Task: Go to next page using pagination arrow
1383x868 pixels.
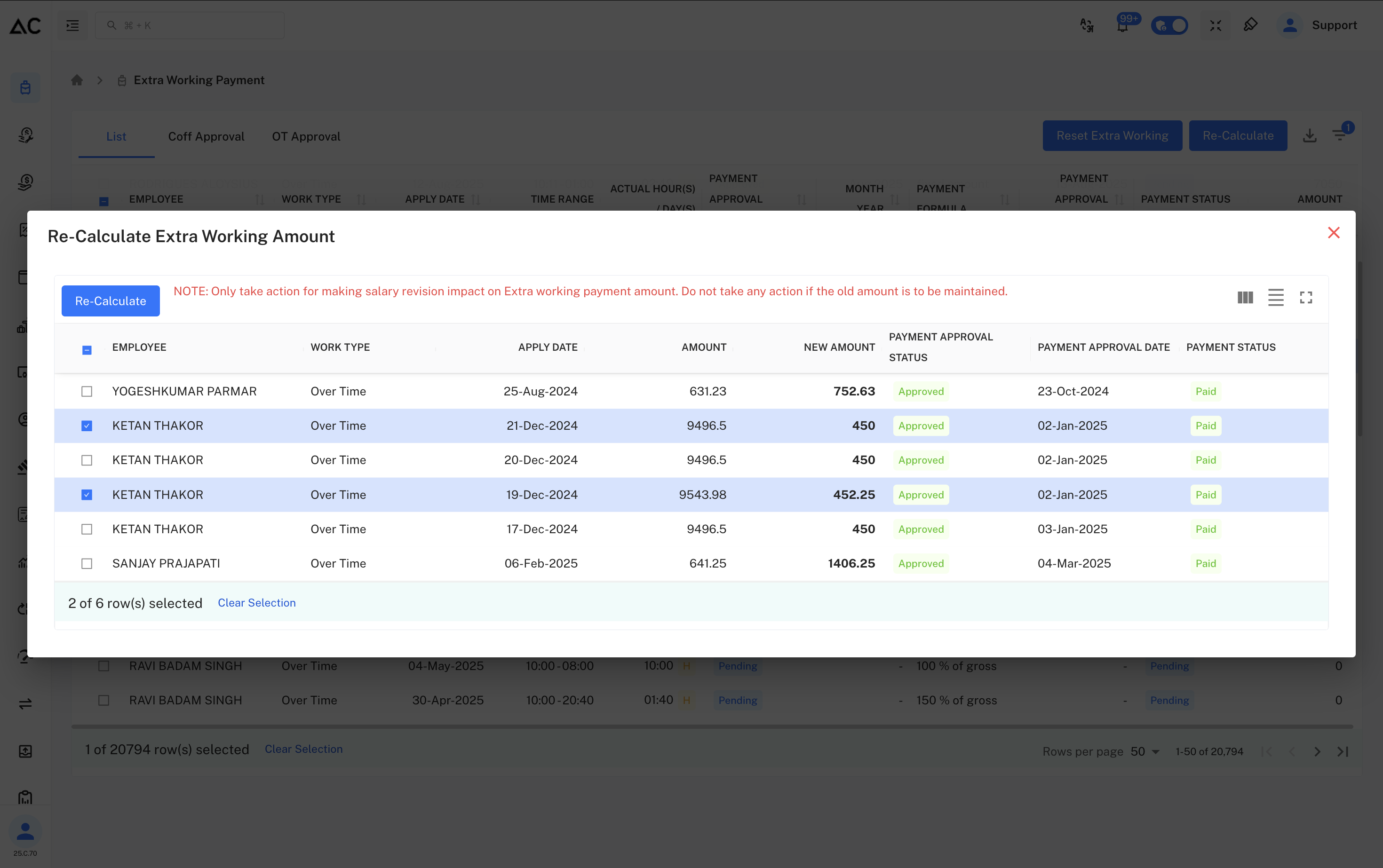Action: click(1317, 751)
